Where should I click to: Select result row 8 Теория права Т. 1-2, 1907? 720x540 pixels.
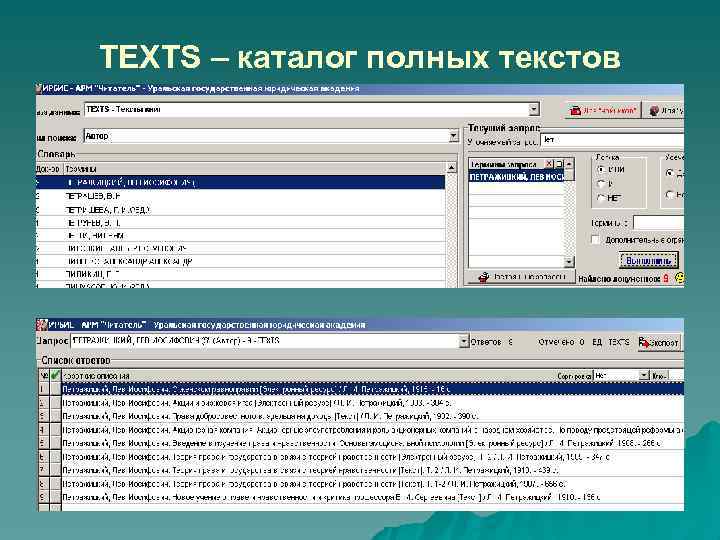(372, 484)
